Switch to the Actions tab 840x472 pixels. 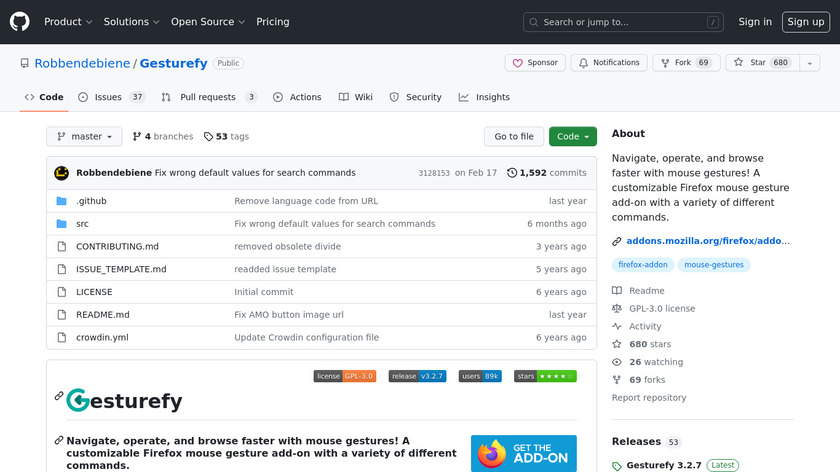[297, 98]
